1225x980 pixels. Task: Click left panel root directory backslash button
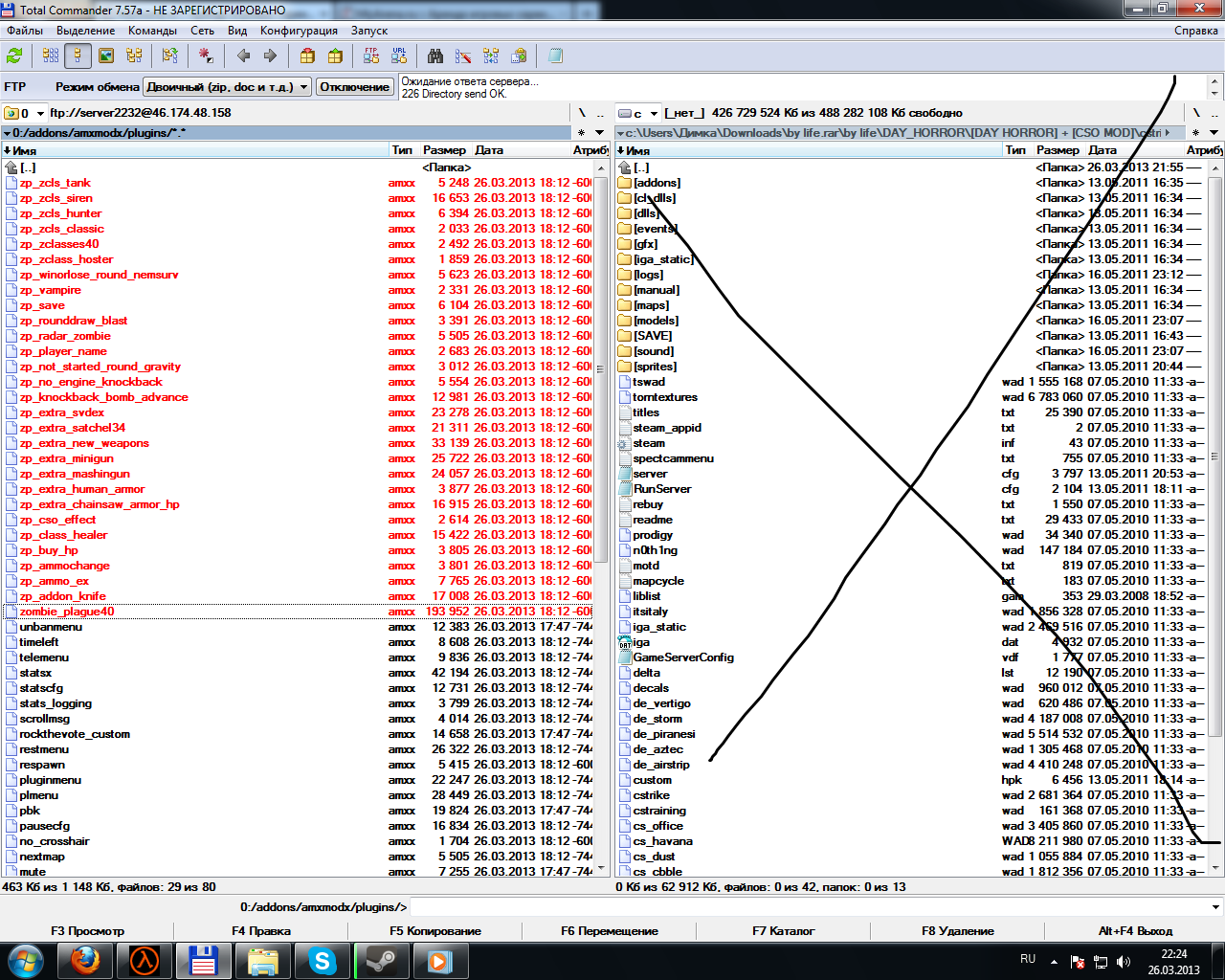582,113
